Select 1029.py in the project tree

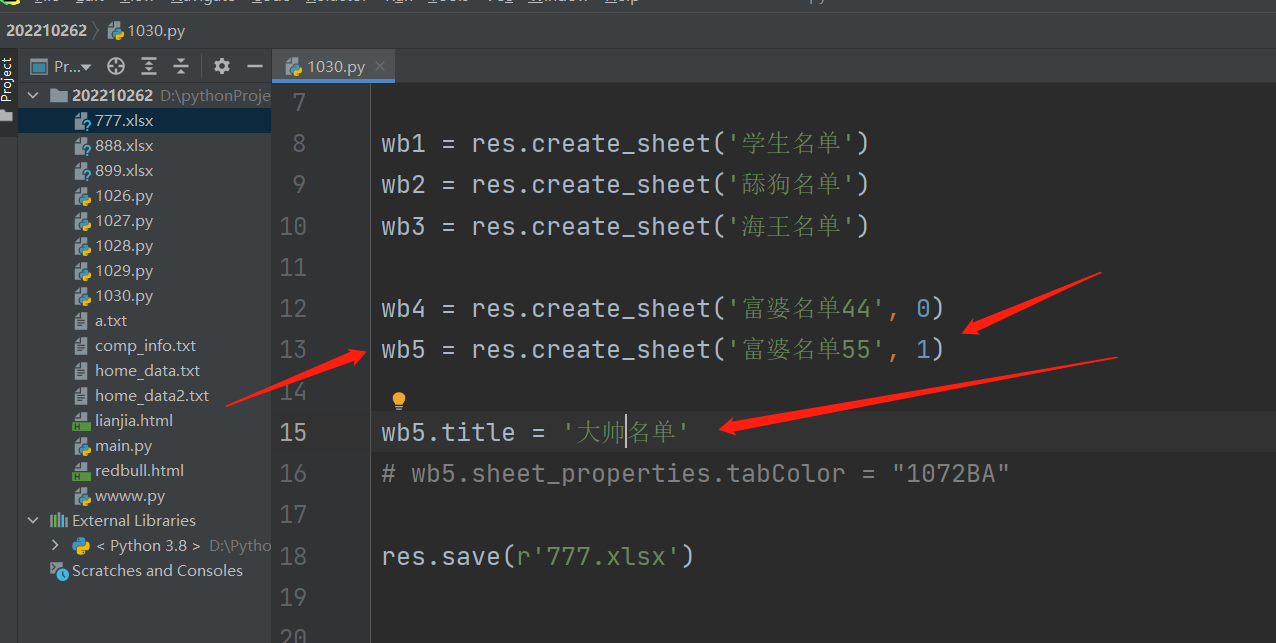coord(124,270)
